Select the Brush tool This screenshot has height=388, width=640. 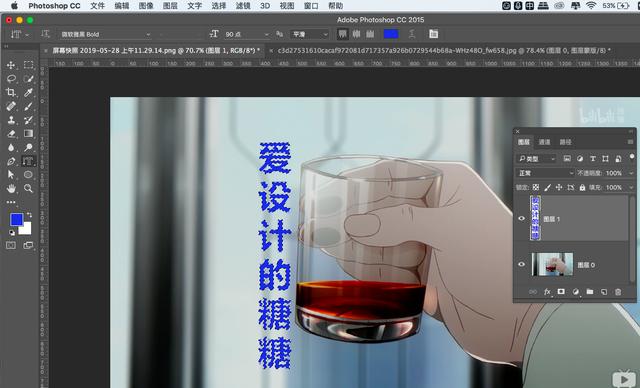[x=28, y=106]
